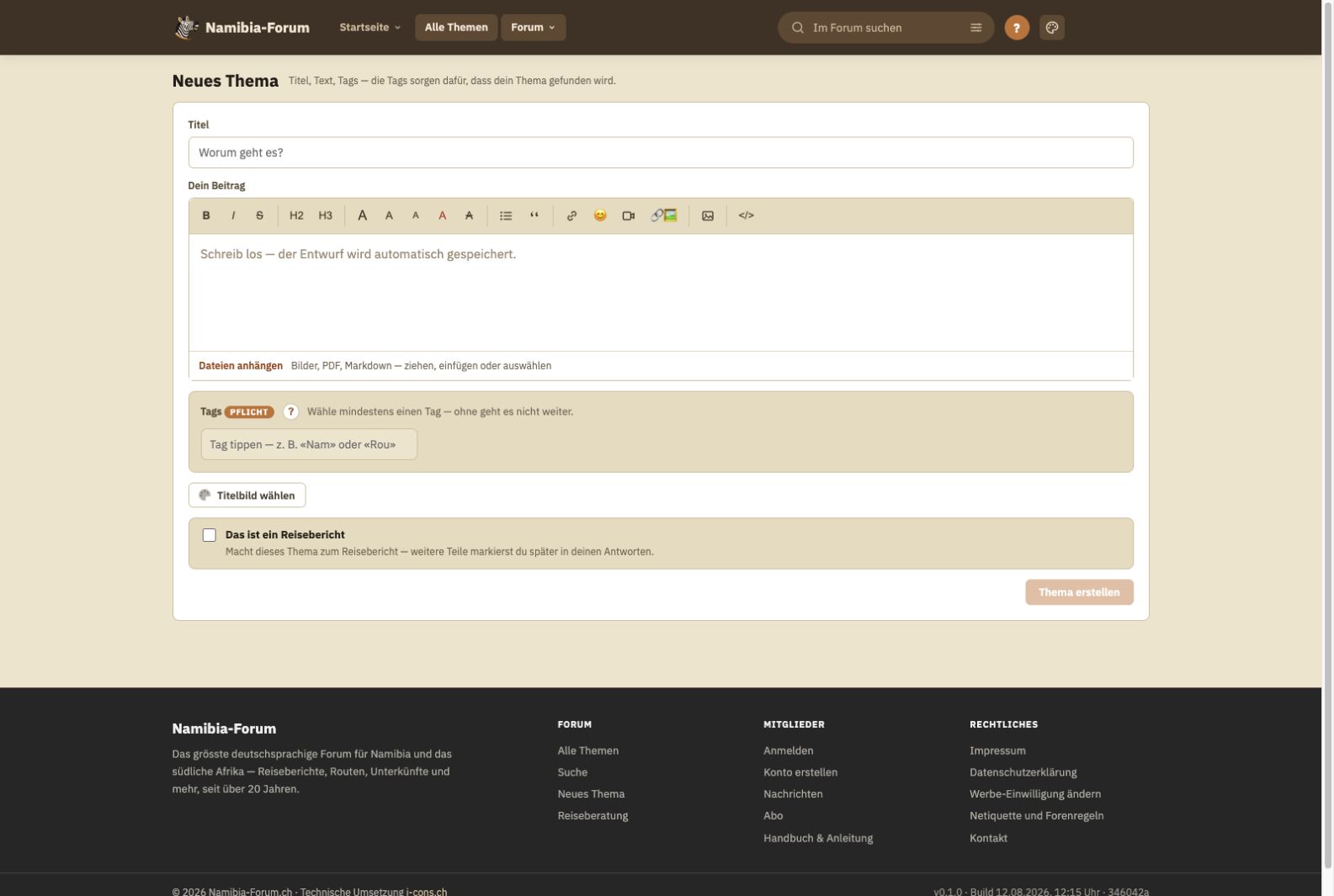Choose the largest text size A
The height and width of the screenshot is (896, 1334).
click(x=363, y=215)
